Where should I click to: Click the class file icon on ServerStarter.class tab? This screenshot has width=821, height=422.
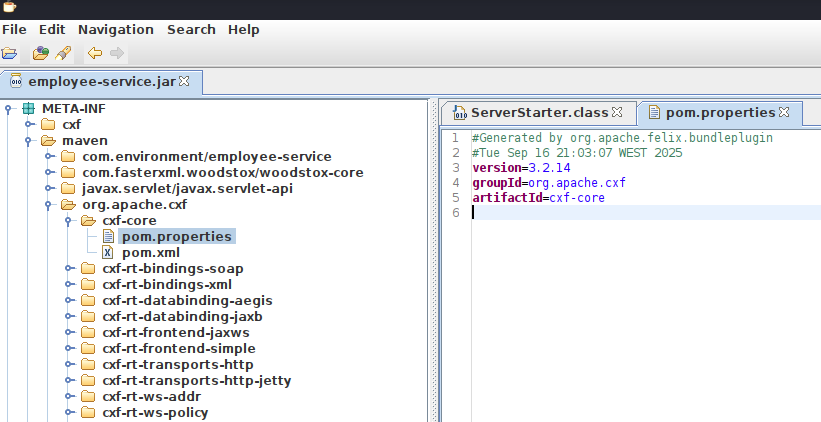tap(460, 113)
